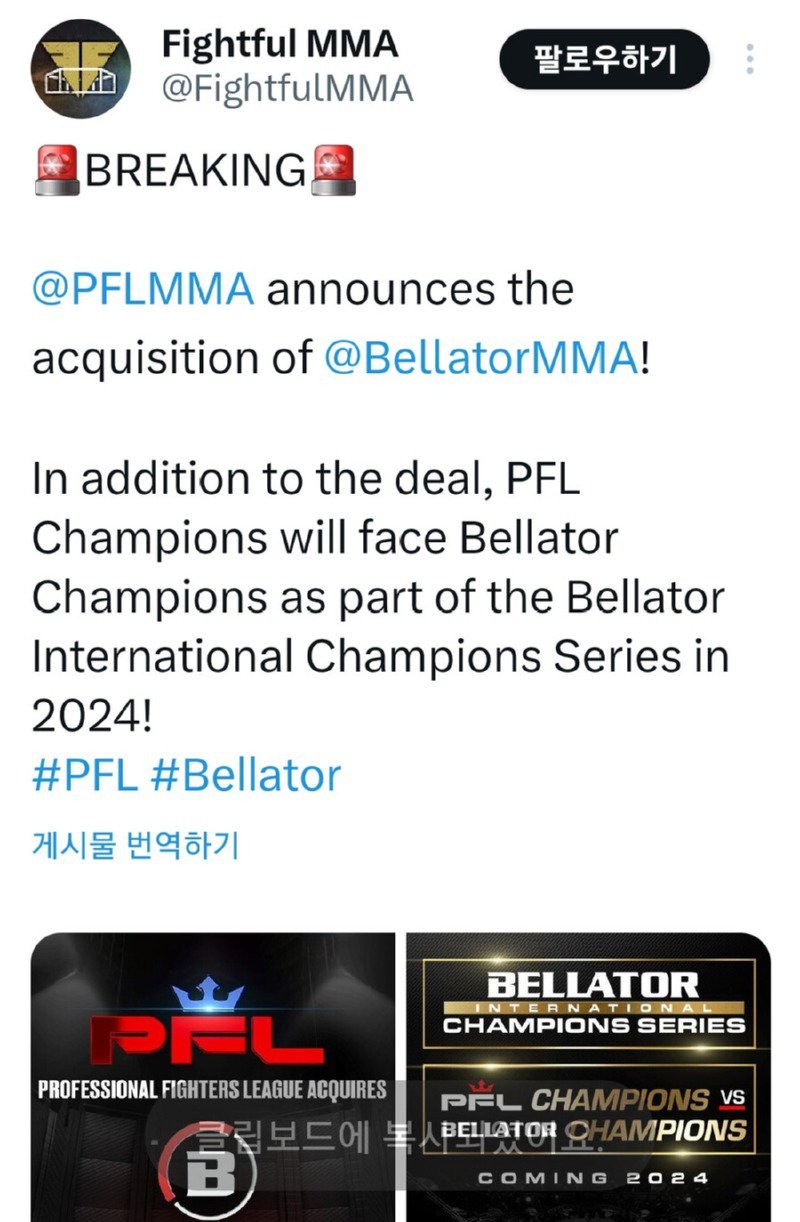Viewport: 800px width, 1222px height.
Task: Select the #Bellator hashtag
Action: [246, 776]
